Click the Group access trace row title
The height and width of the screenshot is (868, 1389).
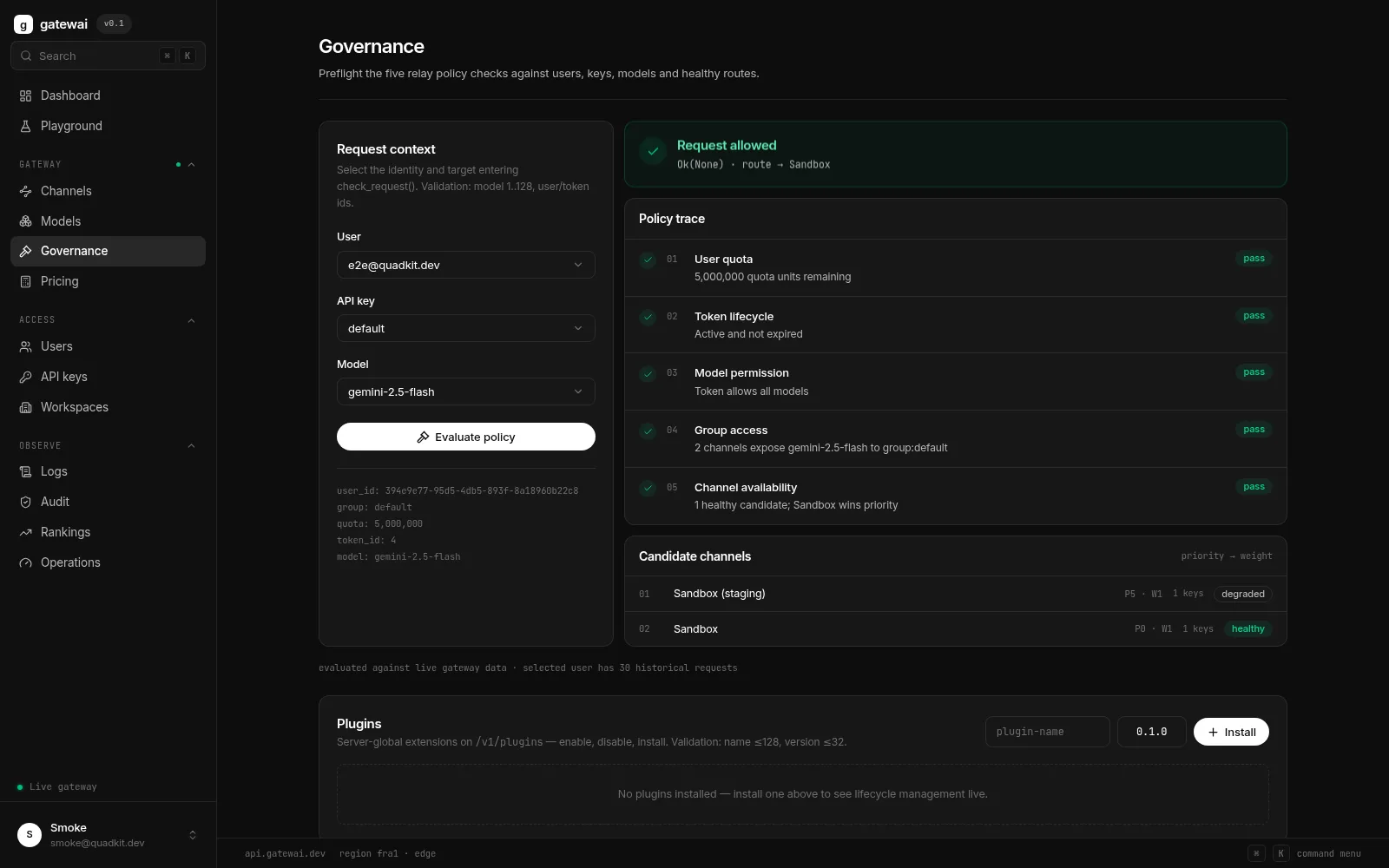click(x=731, y=431)
